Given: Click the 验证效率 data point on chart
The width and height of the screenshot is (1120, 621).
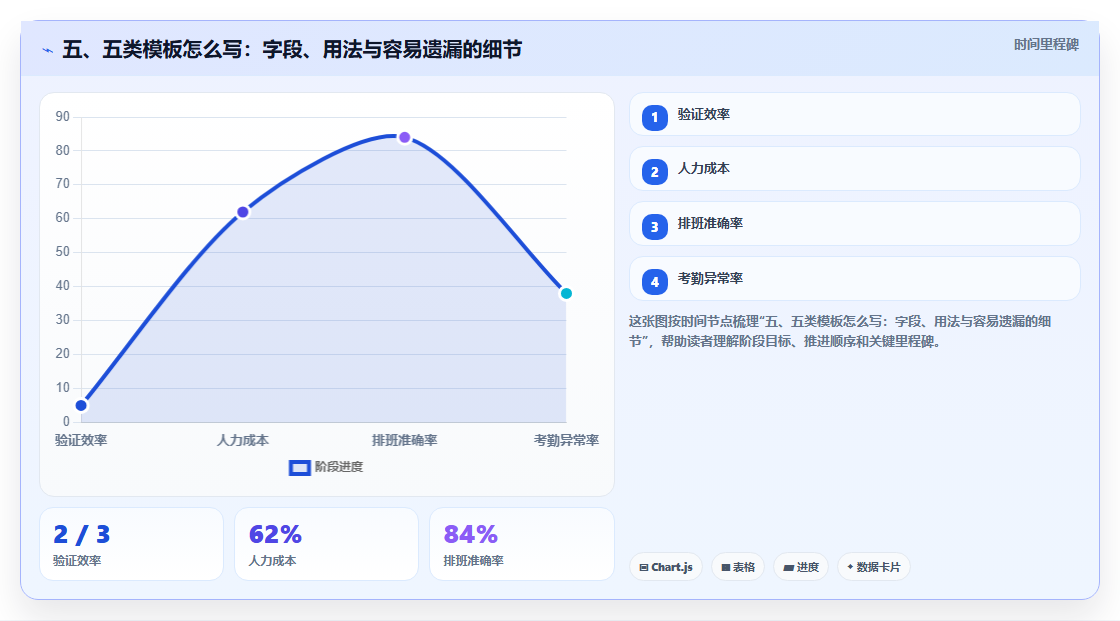Looking at the screenshot, I should pyautogui.click(x=81, y=406).
